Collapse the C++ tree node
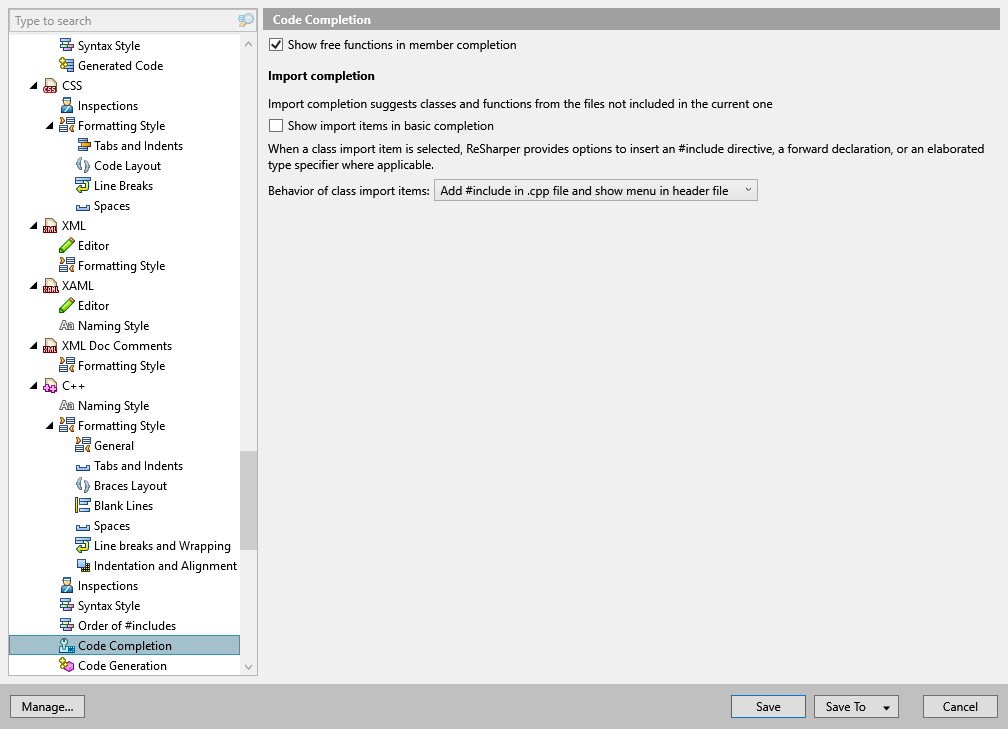The width and height of the screenshot is (1008, 729). coord(34,385)
